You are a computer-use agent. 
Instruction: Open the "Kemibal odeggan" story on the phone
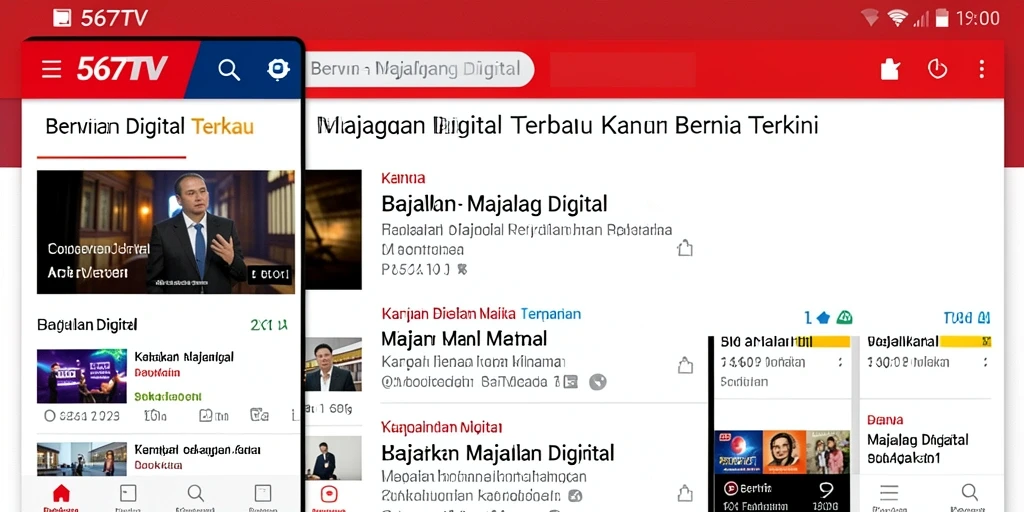(x=198, y=450)
